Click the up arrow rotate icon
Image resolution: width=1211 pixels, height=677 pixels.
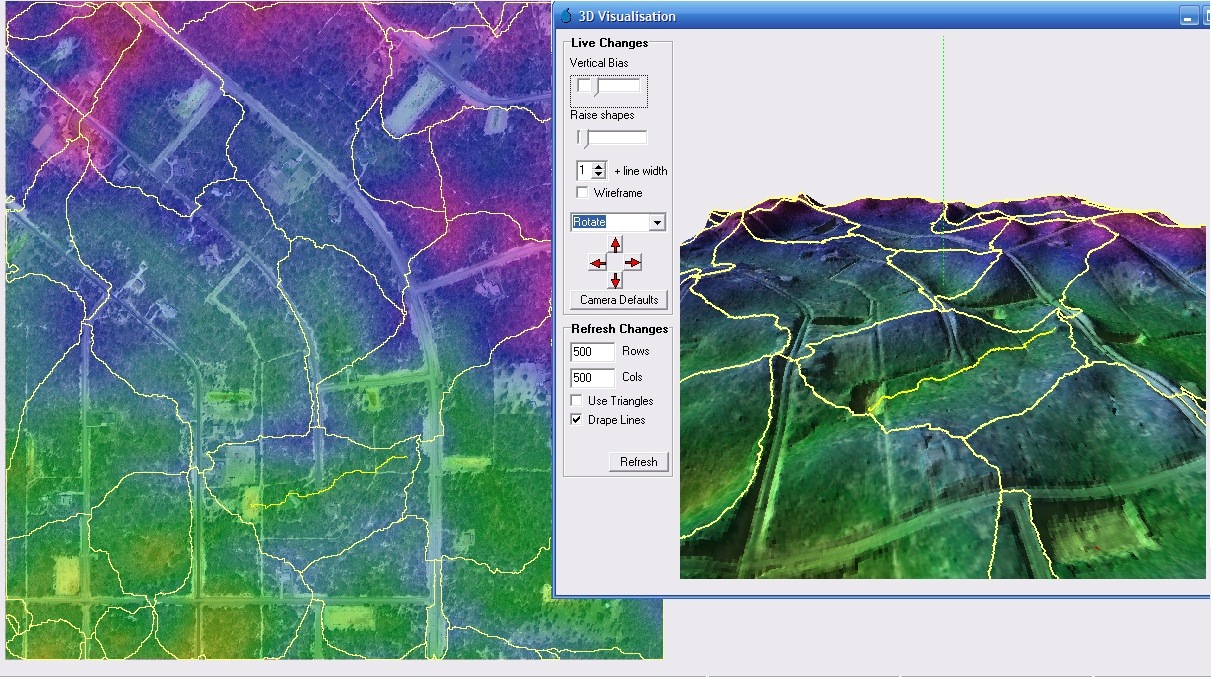click(615, 245)
